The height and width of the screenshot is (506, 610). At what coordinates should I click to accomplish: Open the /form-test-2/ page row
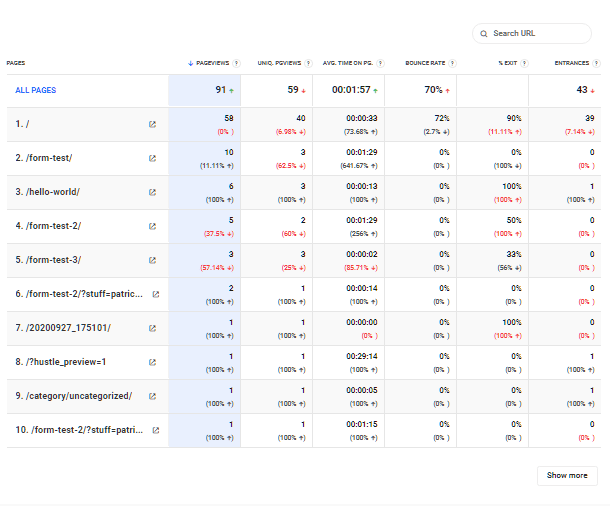click(x=50, y=226)
